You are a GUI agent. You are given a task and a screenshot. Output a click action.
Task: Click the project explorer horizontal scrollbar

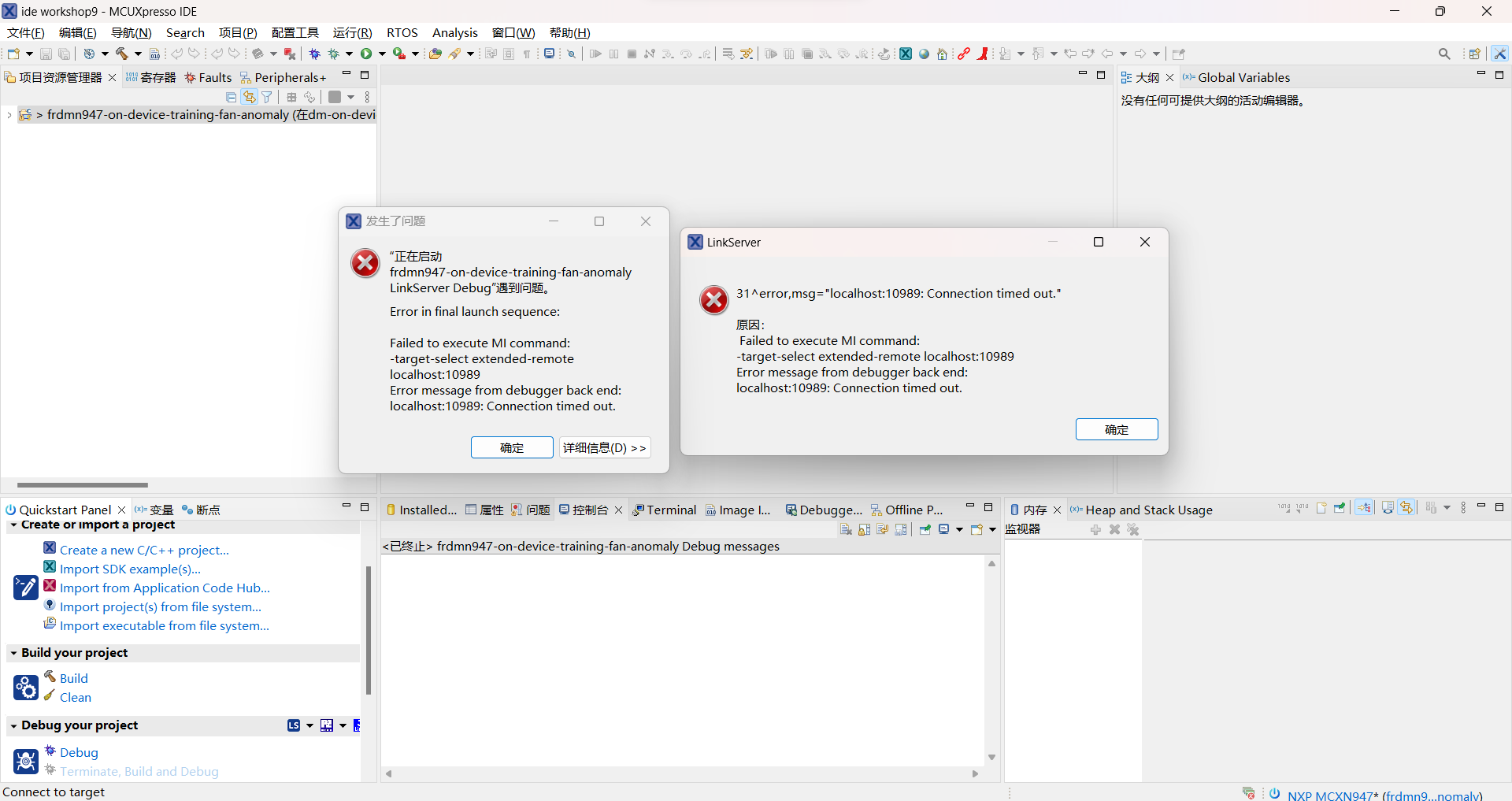click(x=83, y=485)
